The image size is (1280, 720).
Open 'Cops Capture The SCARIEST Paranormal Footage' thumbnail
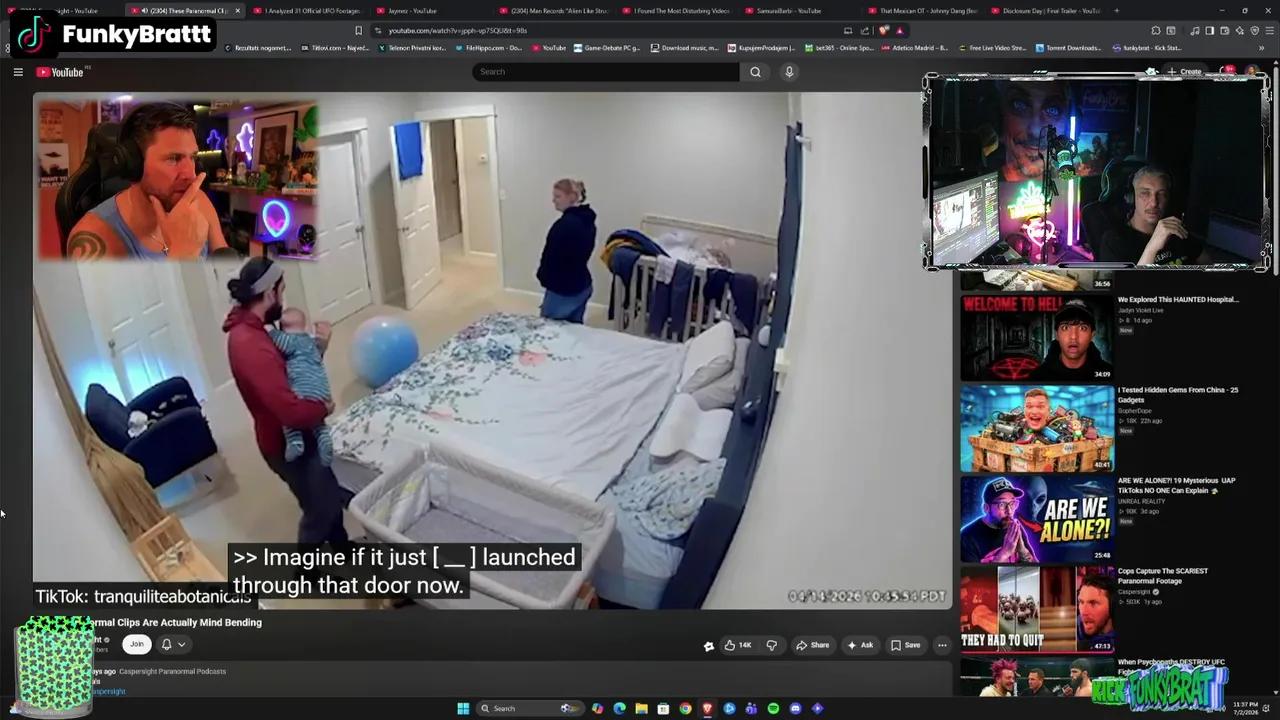coord(1037,609)
